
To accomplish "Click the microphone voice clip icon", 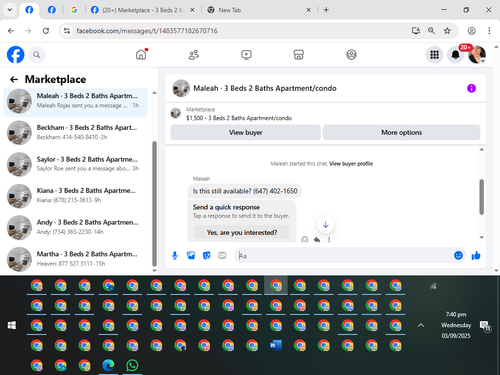I will point(175,256).
